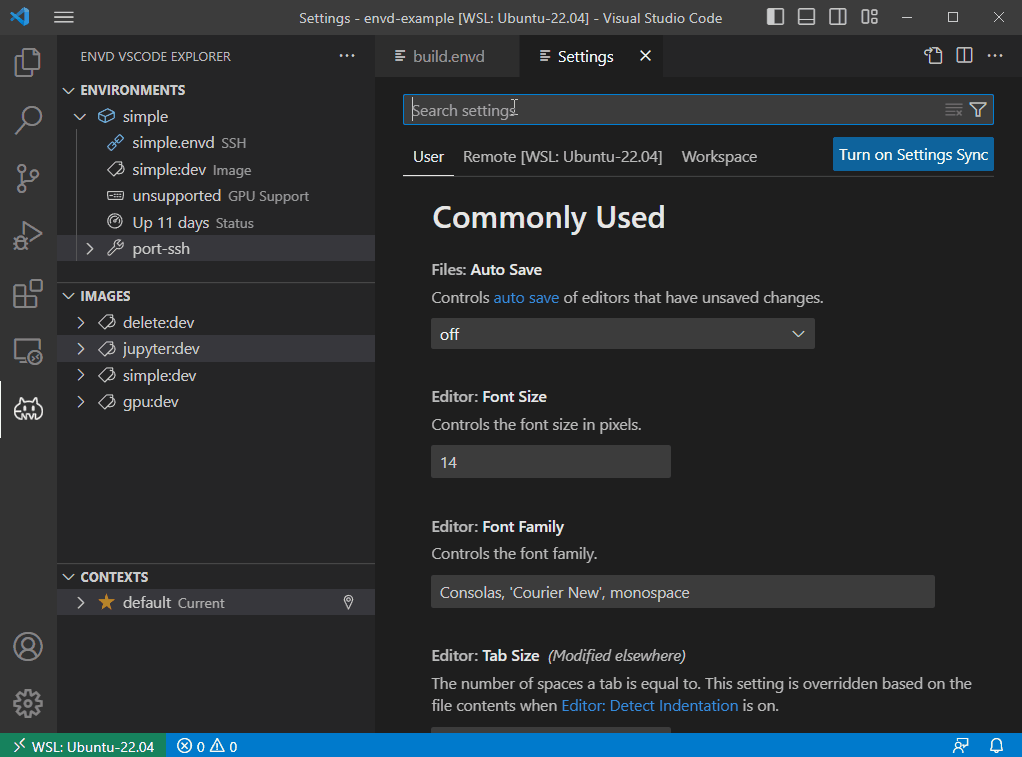
Task: Click the Font Size value field
Action: (x=551, y=462)
